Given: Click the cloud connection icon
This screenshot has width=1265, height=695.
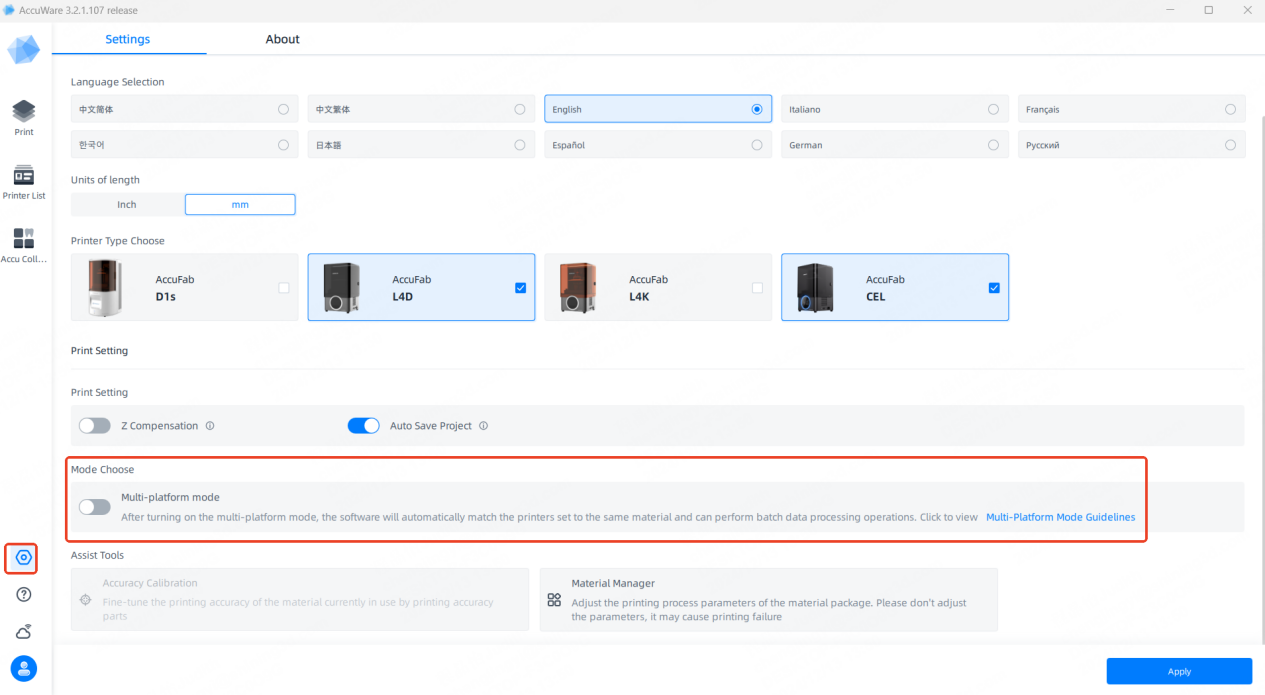Looking at the screenshot, I should 24,631.
